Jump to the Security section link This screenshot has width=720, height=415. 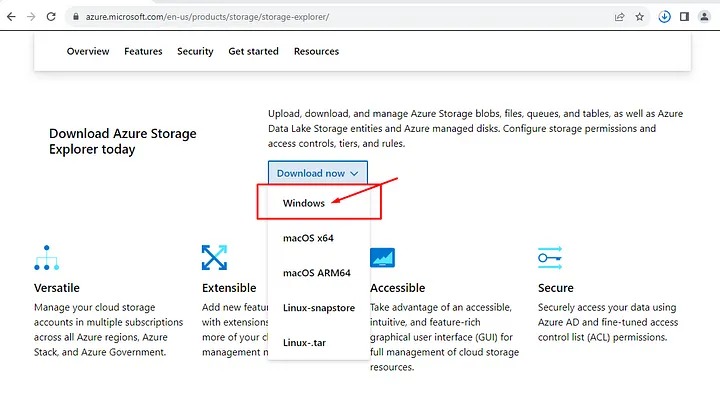click(195, 51)
